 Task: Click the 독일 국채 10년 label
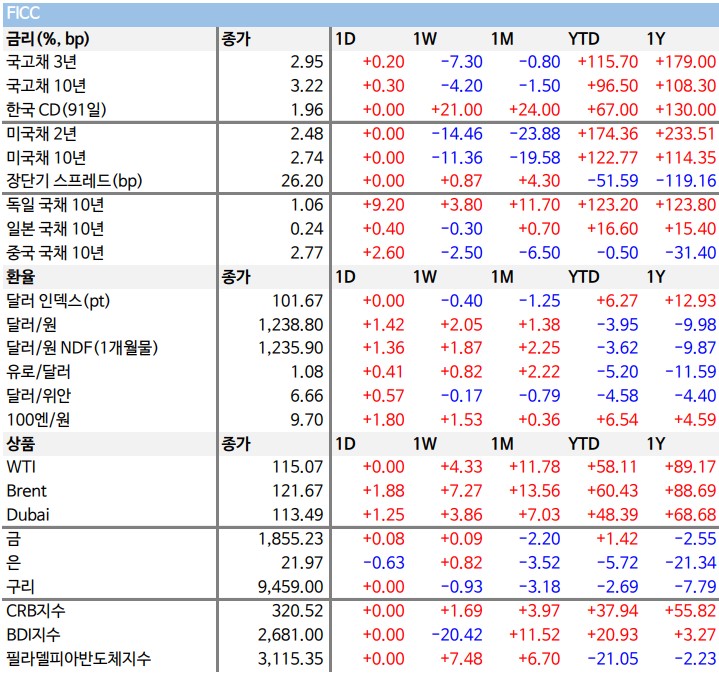pos(55,205)
